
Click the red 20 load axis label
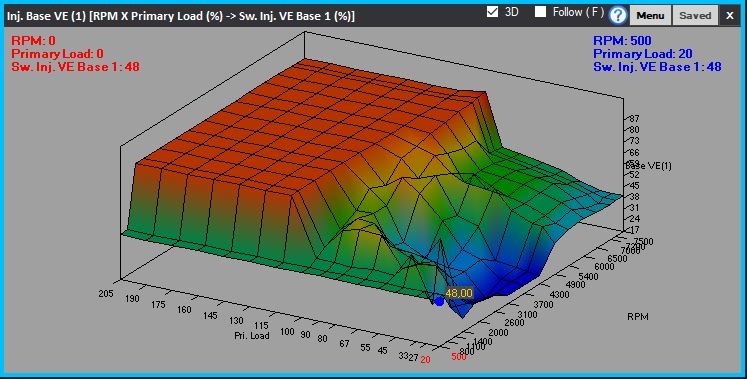425,360
